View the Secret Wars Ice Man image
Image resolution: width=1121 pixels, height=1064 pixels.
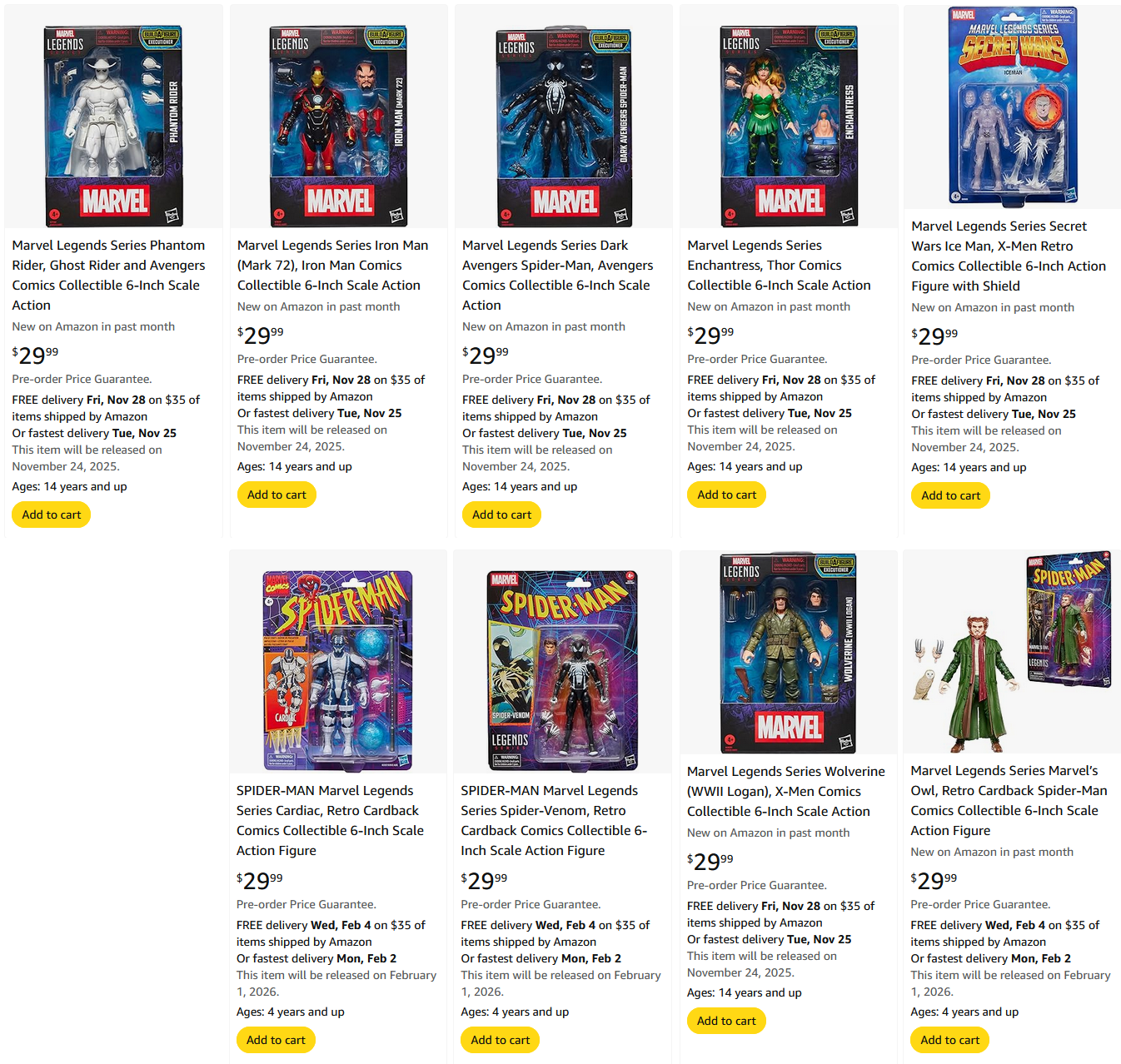[x=1013, y=105]
